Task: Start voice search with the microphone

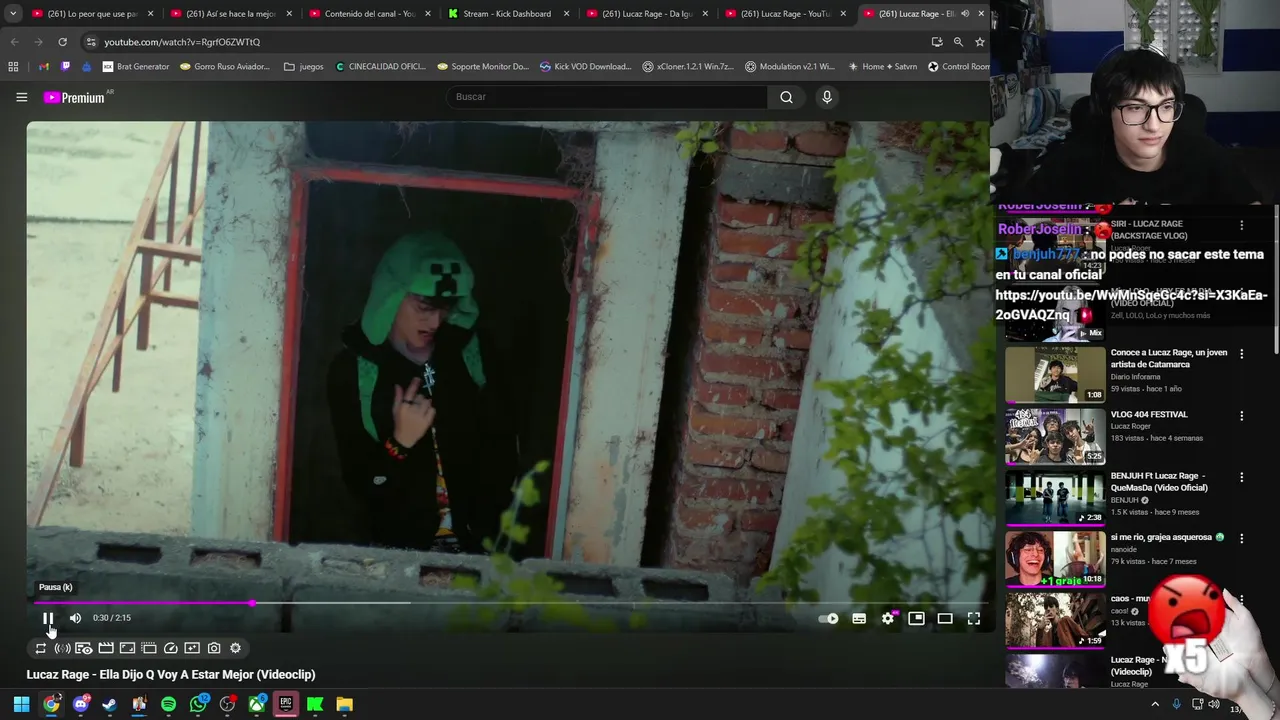Action: coord(826,97)
